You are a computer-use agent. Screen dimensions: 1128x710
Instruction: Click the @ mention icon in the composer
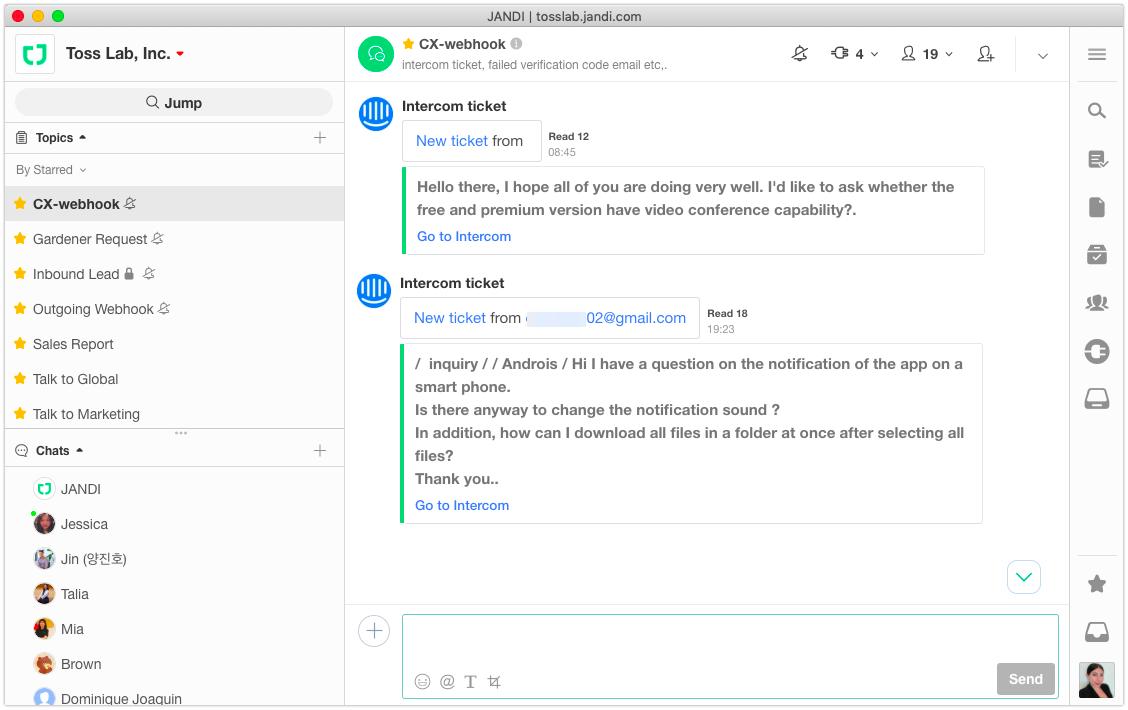pyautogui.click(x=447, y=681)
